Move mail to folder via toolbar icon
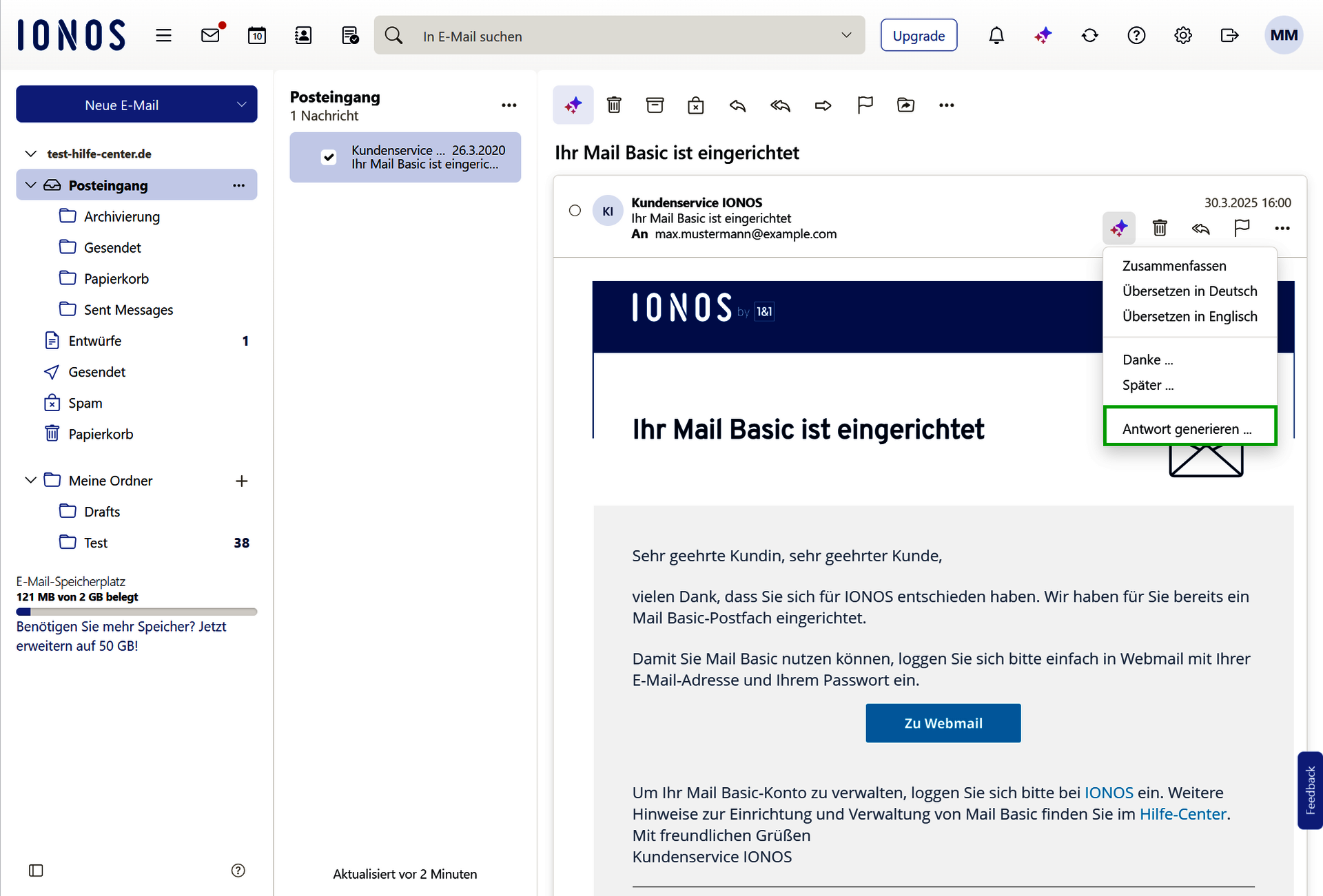1323x896 pixels. point(905,105)
